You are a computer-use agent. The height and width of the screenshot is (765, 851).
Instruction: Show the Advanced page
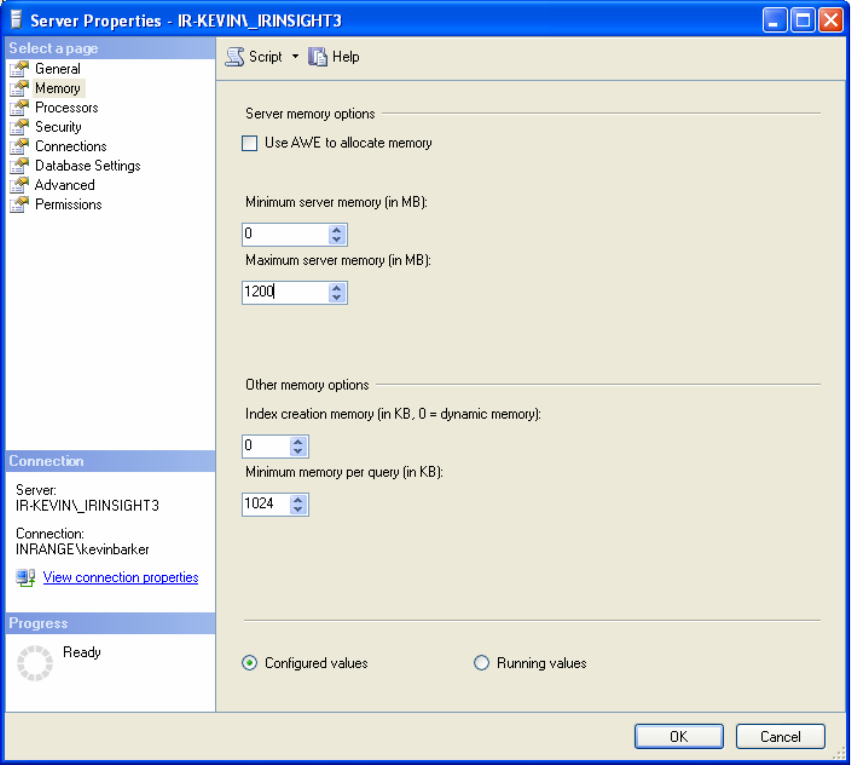point(65,185)
